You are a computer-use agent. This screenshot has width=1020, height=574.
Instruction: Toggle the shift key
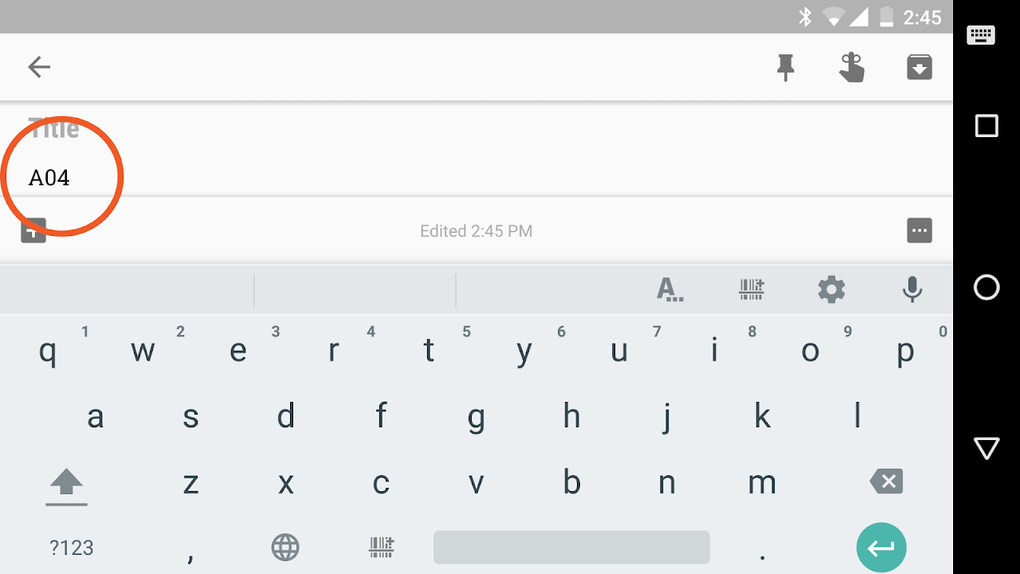pos(66,486)
